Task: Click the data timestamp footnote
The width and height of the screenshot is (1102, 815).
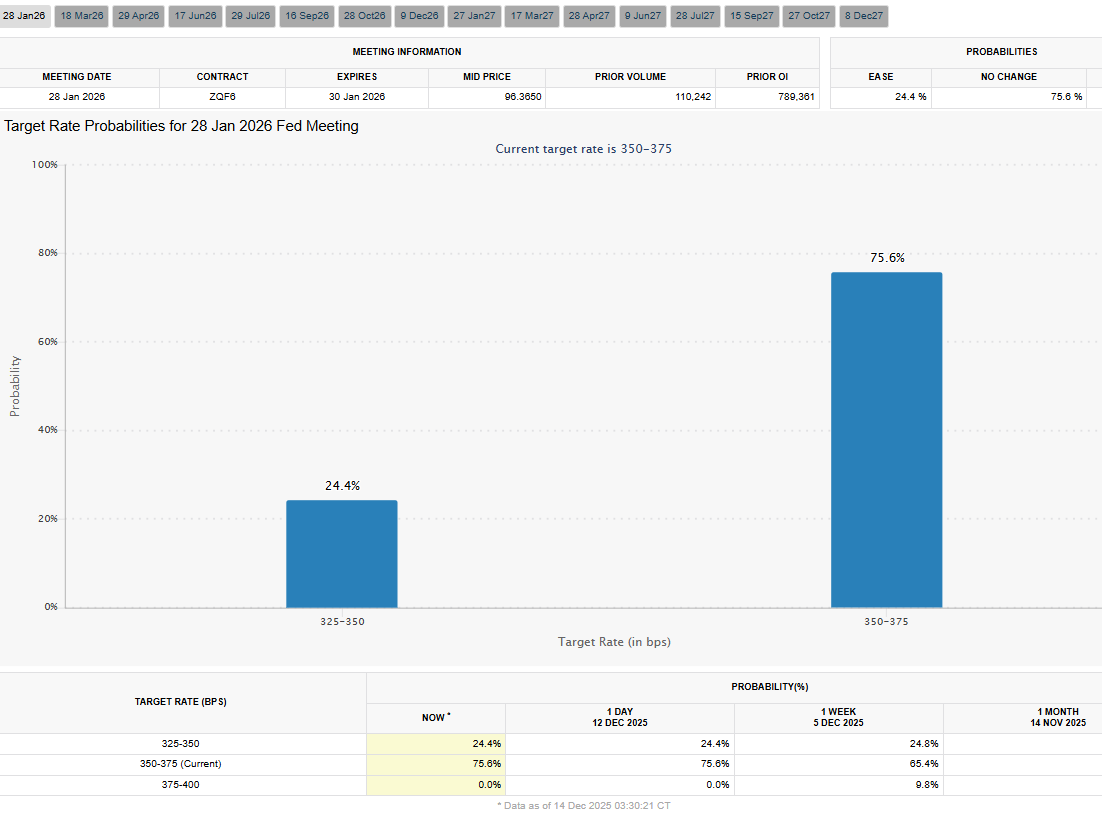Action: 583,806
